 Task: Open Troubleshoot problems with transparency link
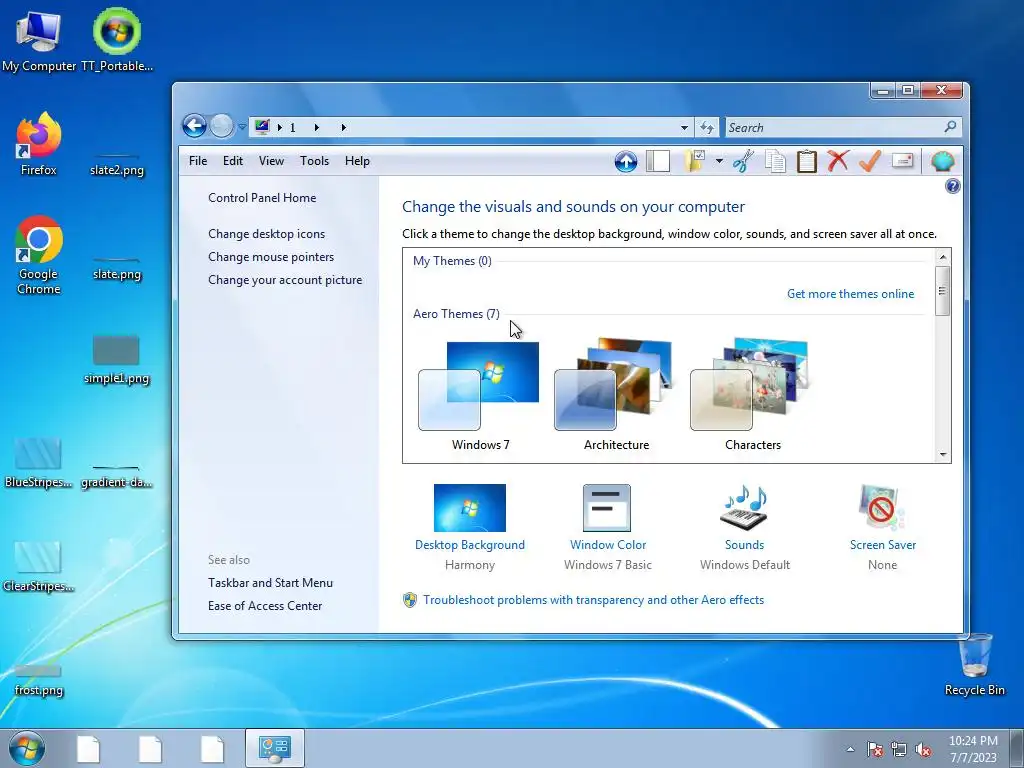pos(593,600)
